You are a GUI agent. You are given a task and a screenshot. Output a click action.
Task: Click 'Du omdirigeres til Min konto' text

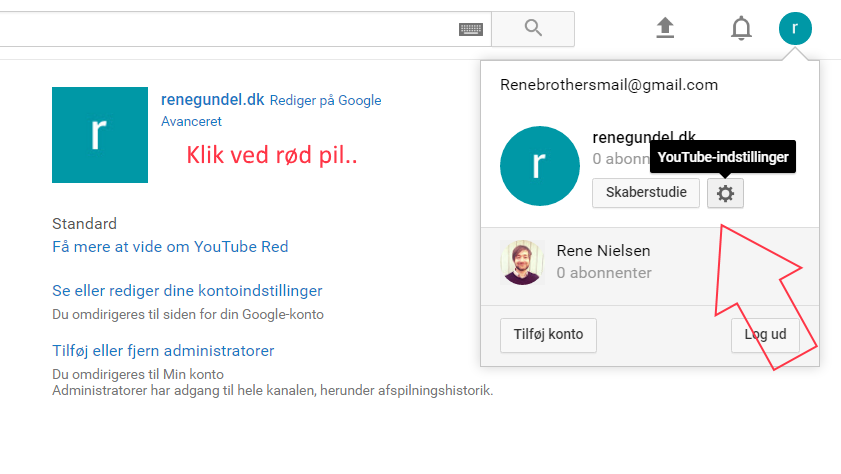(138, 374)
